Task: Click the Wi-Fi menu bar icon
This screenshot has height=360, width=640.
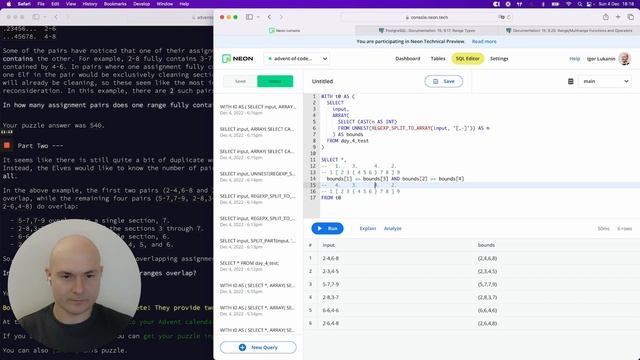Action: pos(569,4)
